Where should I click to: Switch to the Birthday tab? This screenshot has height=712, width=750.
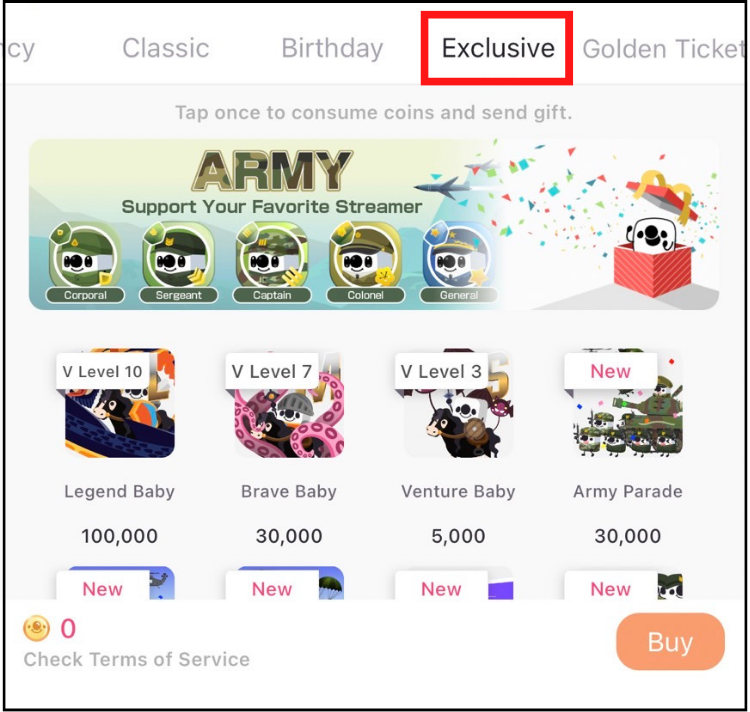(332, 48)
